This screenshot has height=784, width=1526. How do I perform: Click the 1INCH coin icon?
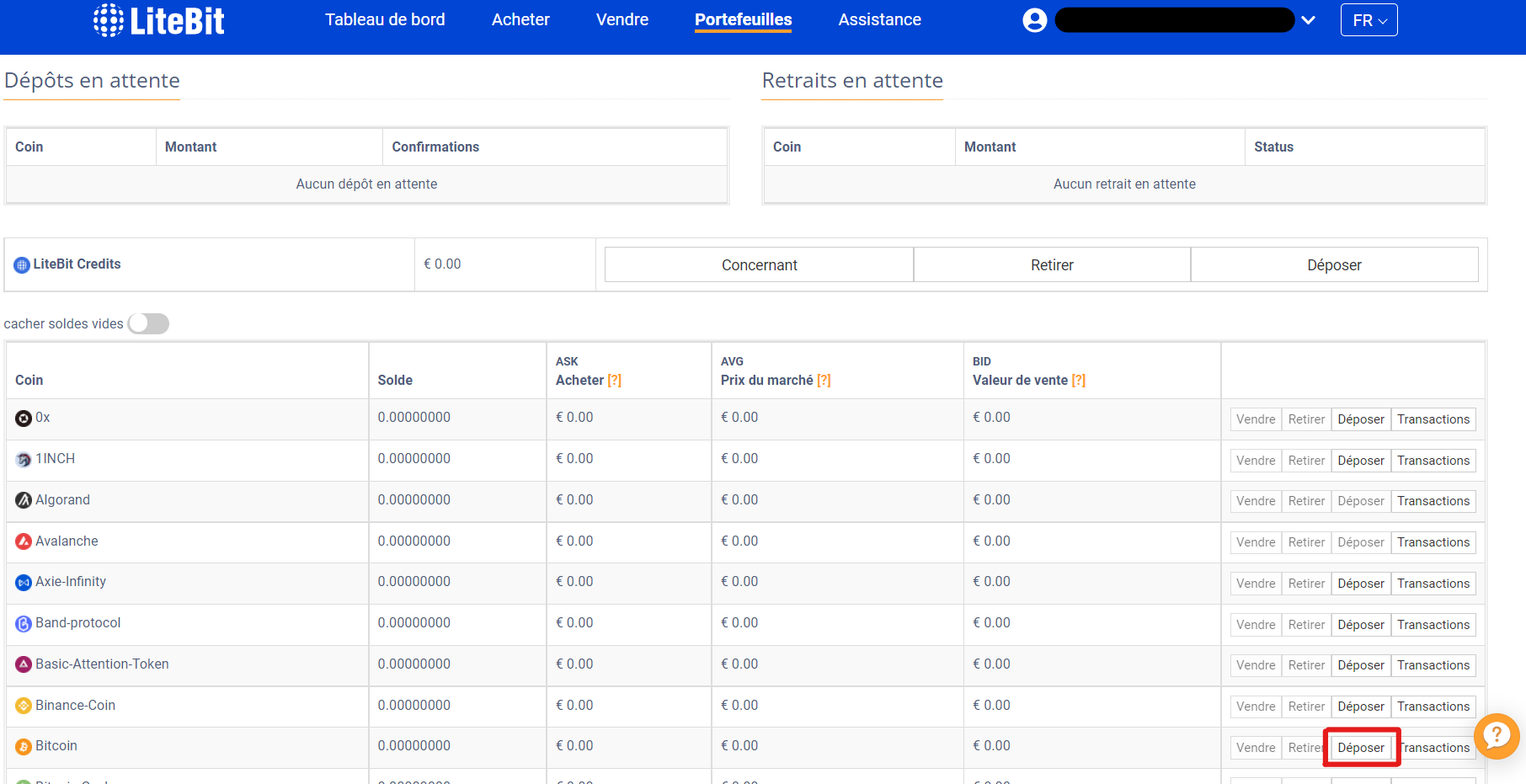[23, 459]
